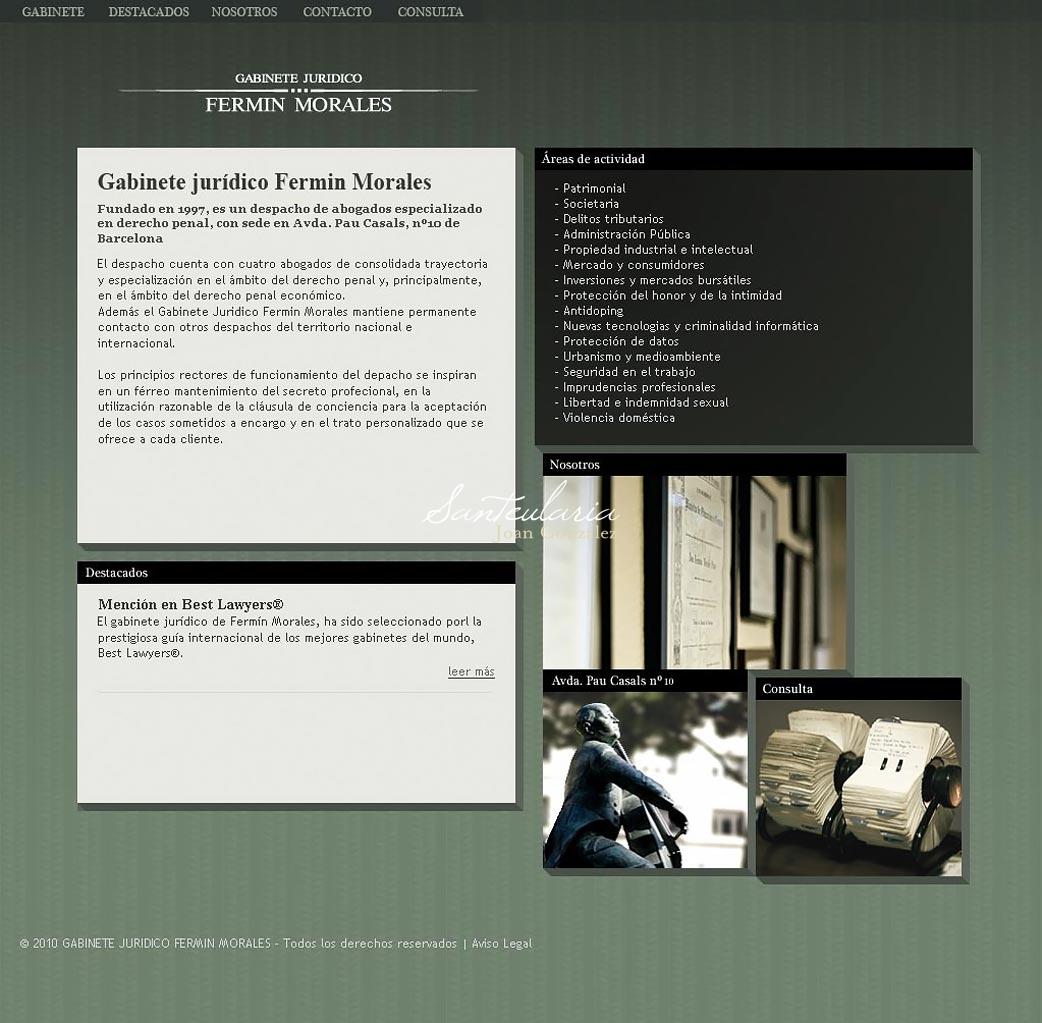1042x1023 pixels.
Task: Select Violencia doméstica entry
Action: pyautogui.click(x=618, y=418)
